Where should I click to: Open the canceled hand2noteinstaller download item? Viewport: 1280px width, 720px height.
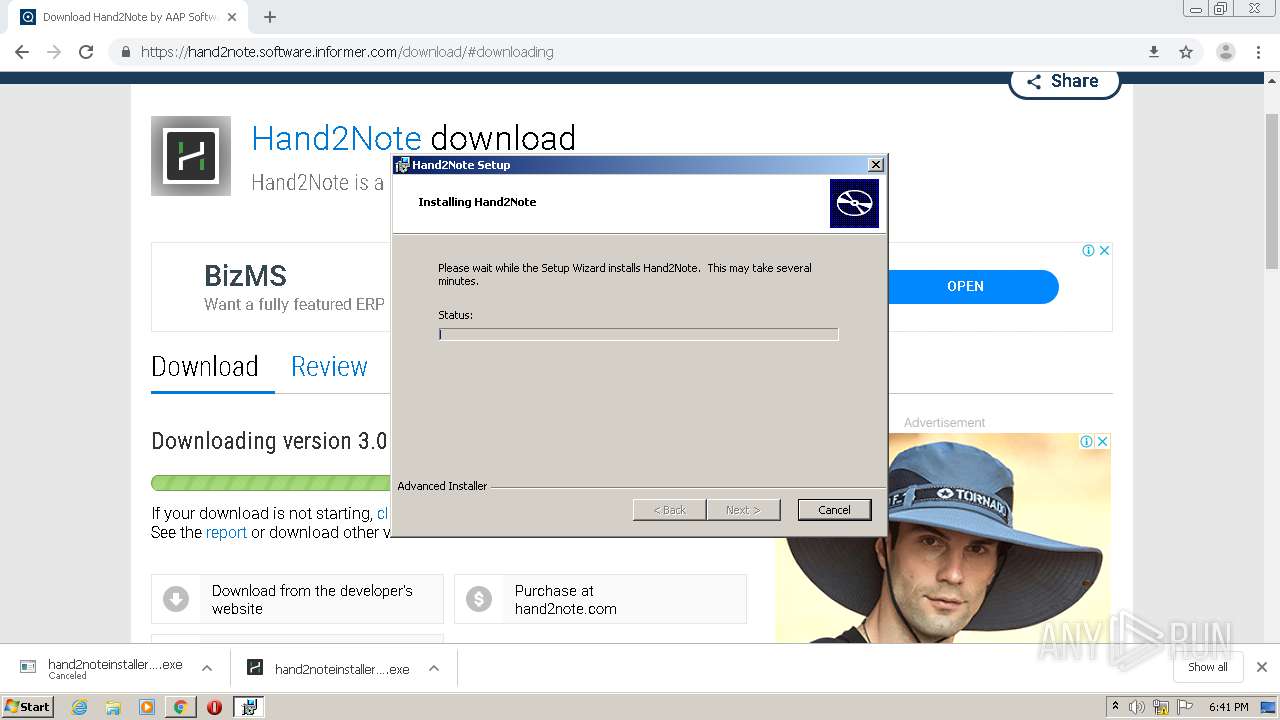click(102, 668)
